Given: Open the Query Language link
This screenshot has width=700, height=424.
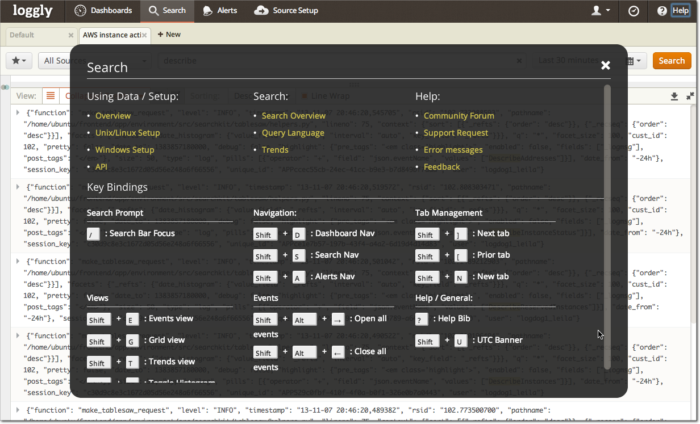Looking at the screenshot, I should click(x=292, y=133).
